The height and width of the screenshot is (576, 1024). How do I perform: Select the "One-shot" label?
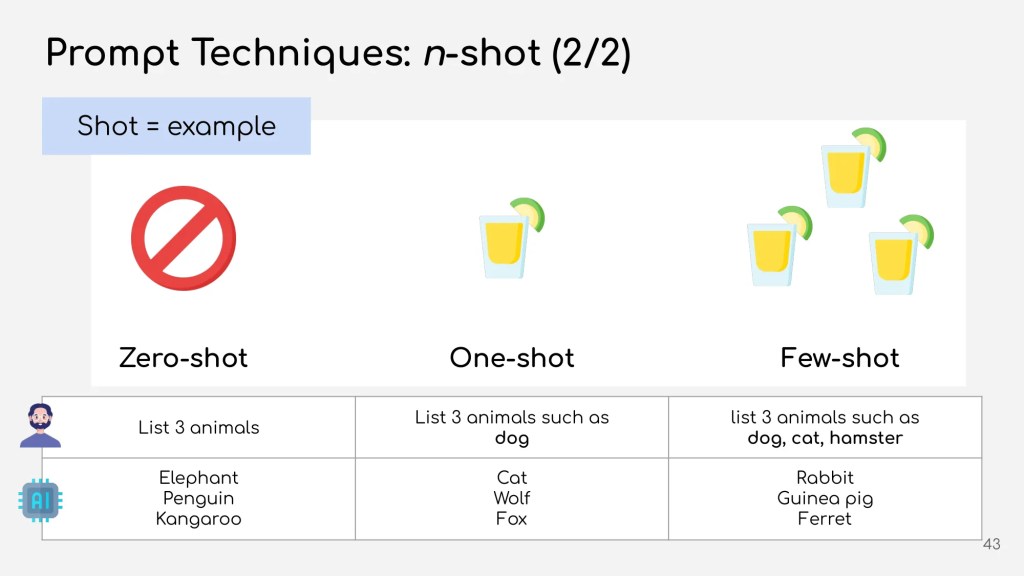(512, 358)
